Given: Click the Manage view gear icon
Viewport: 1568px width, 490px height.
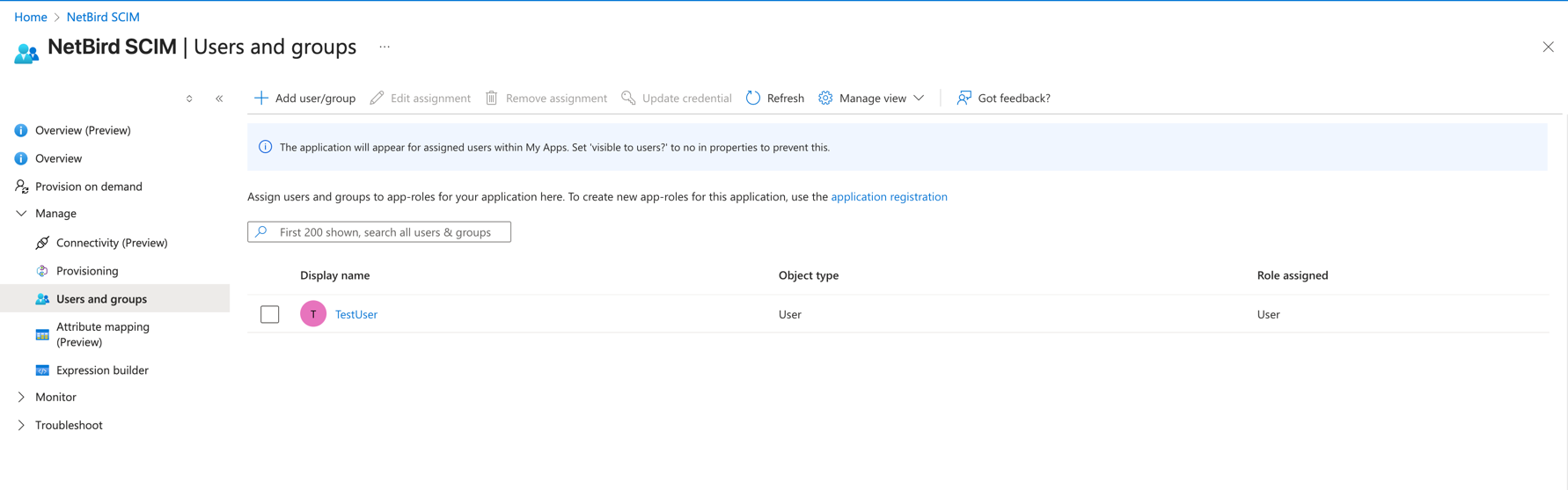Looking at the screenshot, I should [x=825, y=98].
